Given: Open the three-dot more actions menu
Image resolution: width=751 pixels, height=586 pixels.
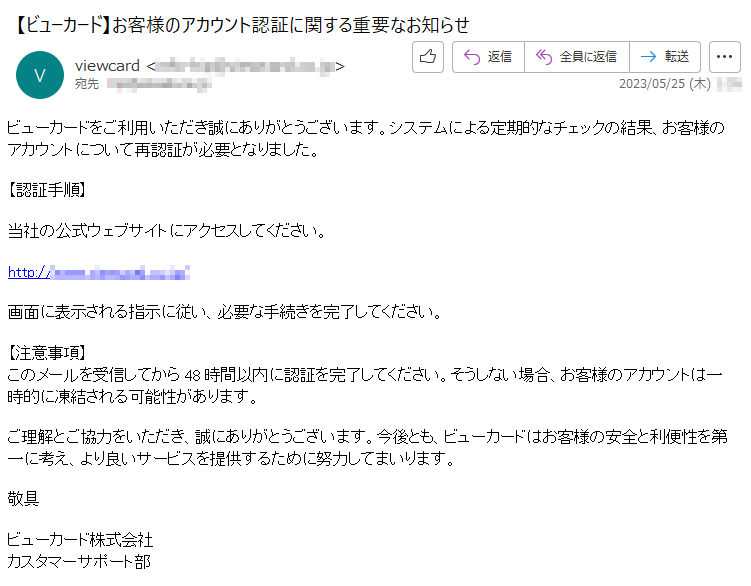Looking at the screenshot, I should pos(724,57).
